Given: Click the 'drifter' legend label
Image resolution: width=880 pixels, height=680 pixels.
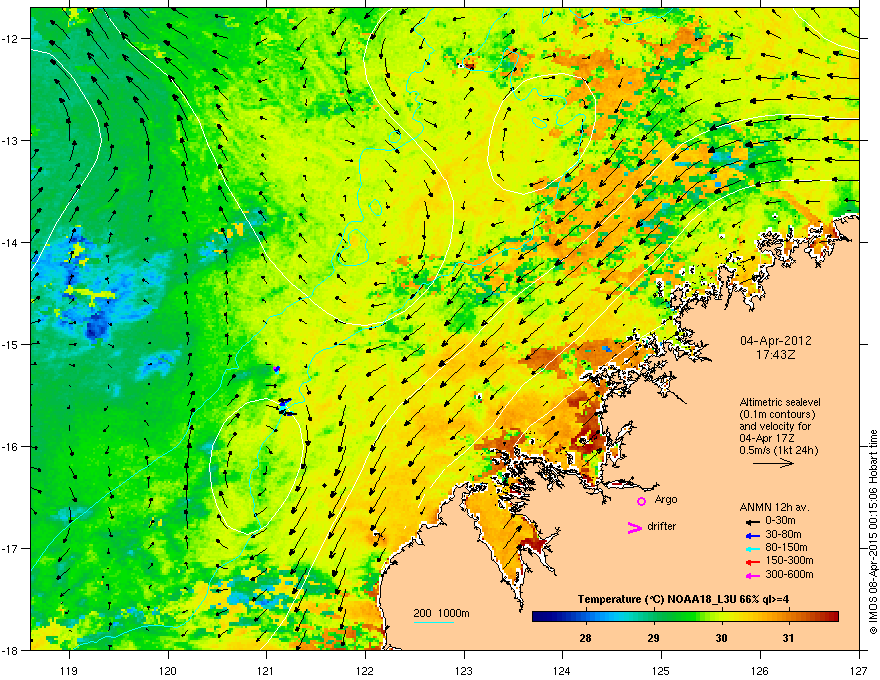Looking at the screenshot, I should pos(662,526).
